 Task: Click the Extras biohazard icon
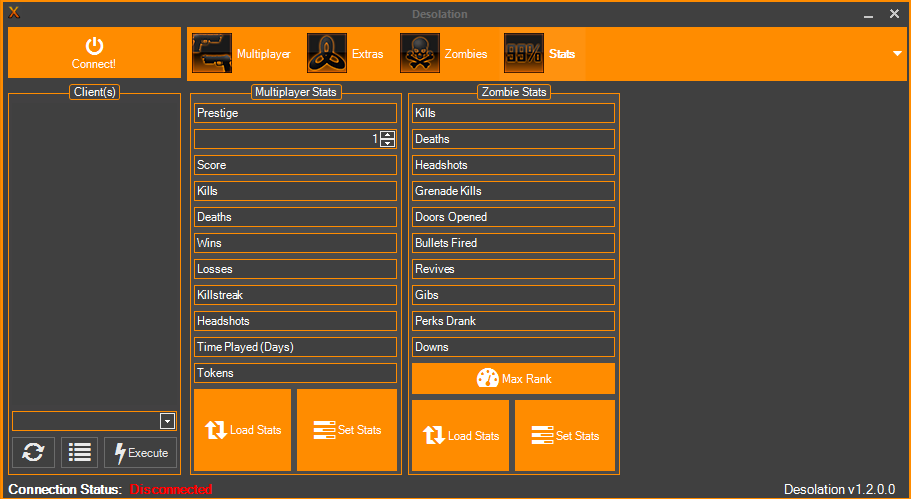click(327, 54)
